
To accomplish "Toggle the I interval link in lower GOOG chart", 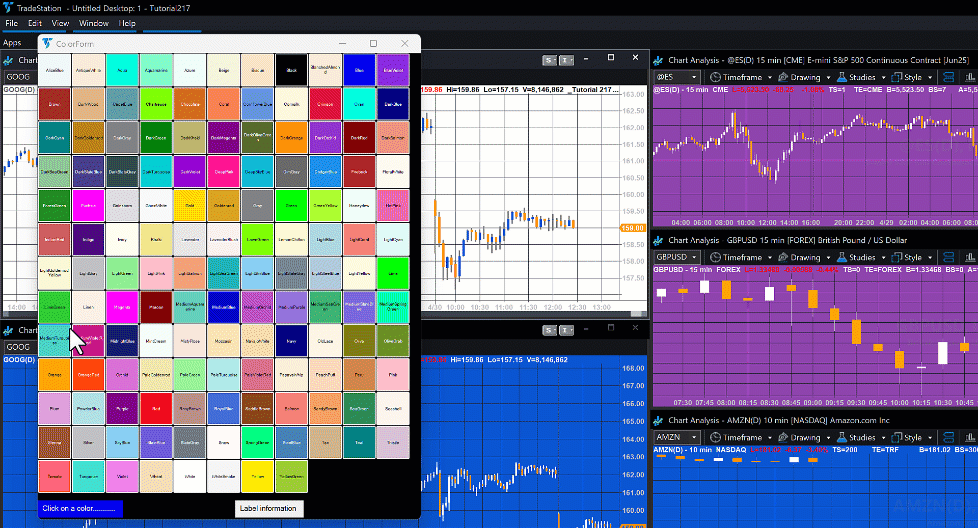I will (x=566, y=330).
